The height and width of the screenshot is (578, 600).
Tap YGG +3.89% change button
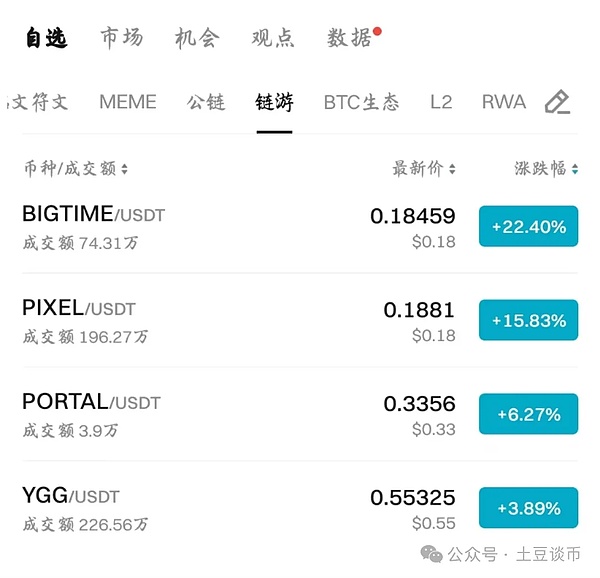[528, 508]
